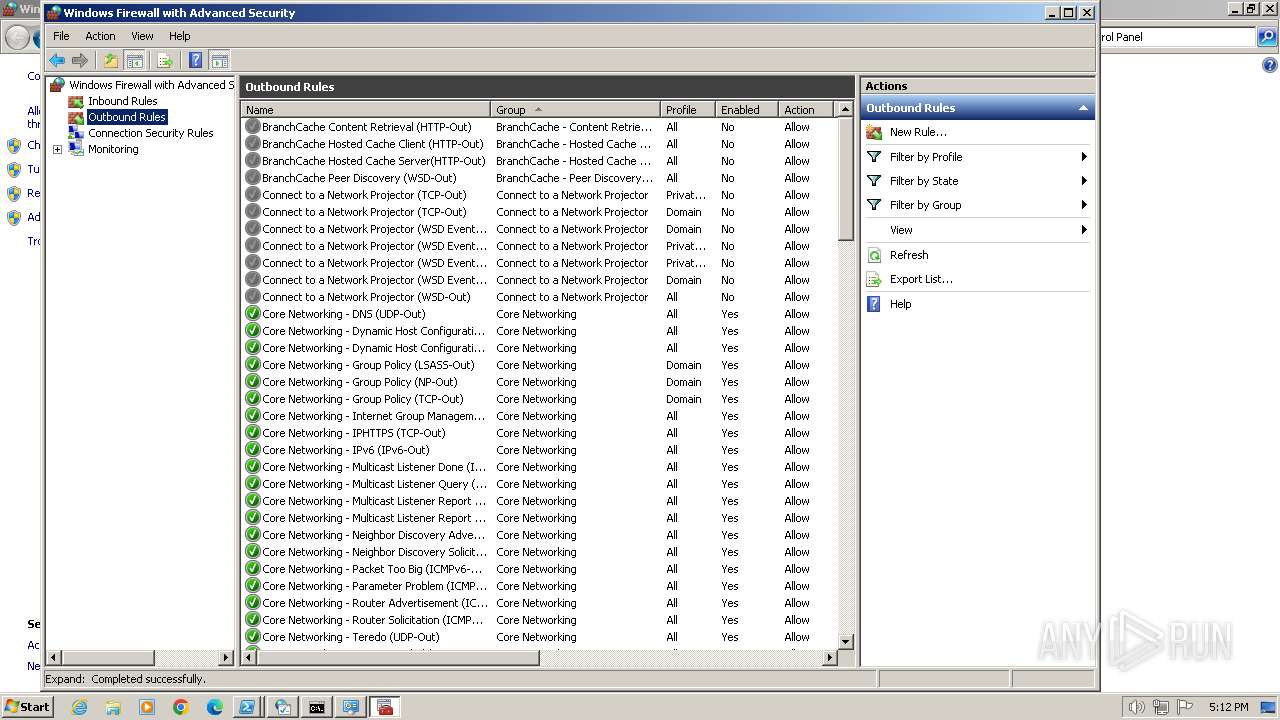Click the Back arrow toolbar icon
Screen dimensions: 1280x720
click(x=57, y=61)
